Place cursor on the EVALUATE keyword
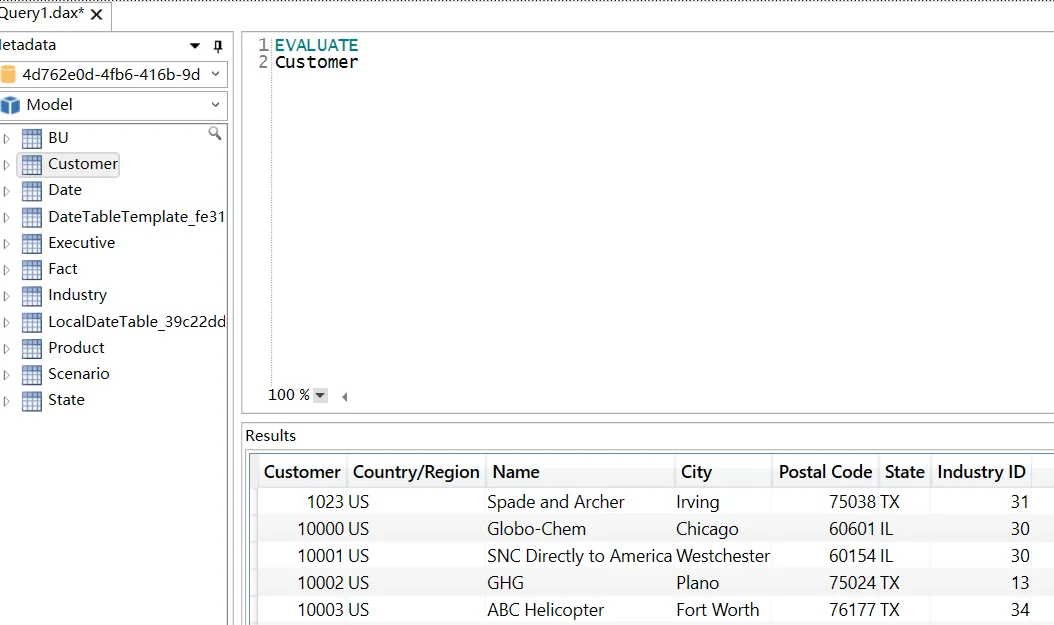1054x625 pixels. [317, 45]
